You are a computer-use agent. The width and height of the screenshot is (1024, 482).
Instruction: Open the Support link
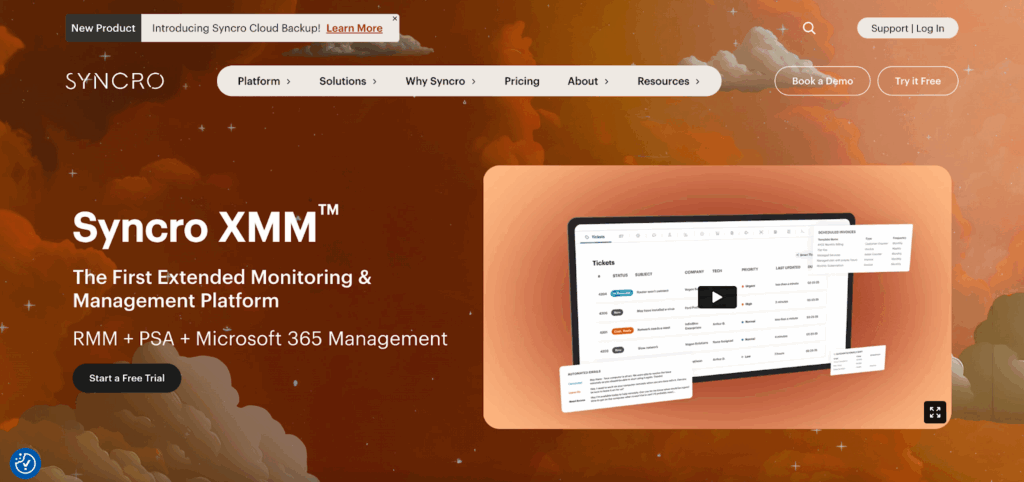(889, 28)
